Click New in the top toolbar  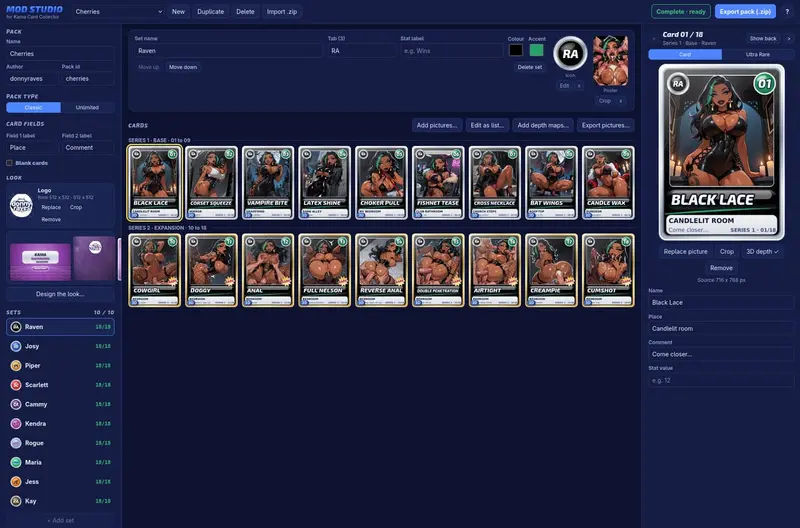178,11
